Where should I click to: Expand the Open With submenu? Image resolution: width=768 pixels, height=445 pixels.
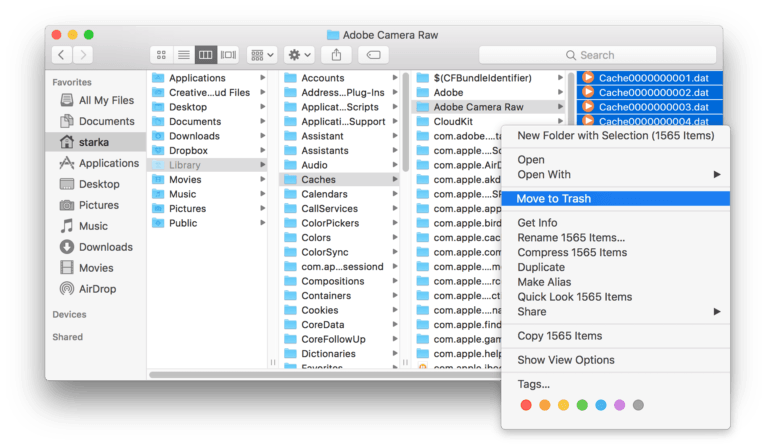tap(616, 175)
